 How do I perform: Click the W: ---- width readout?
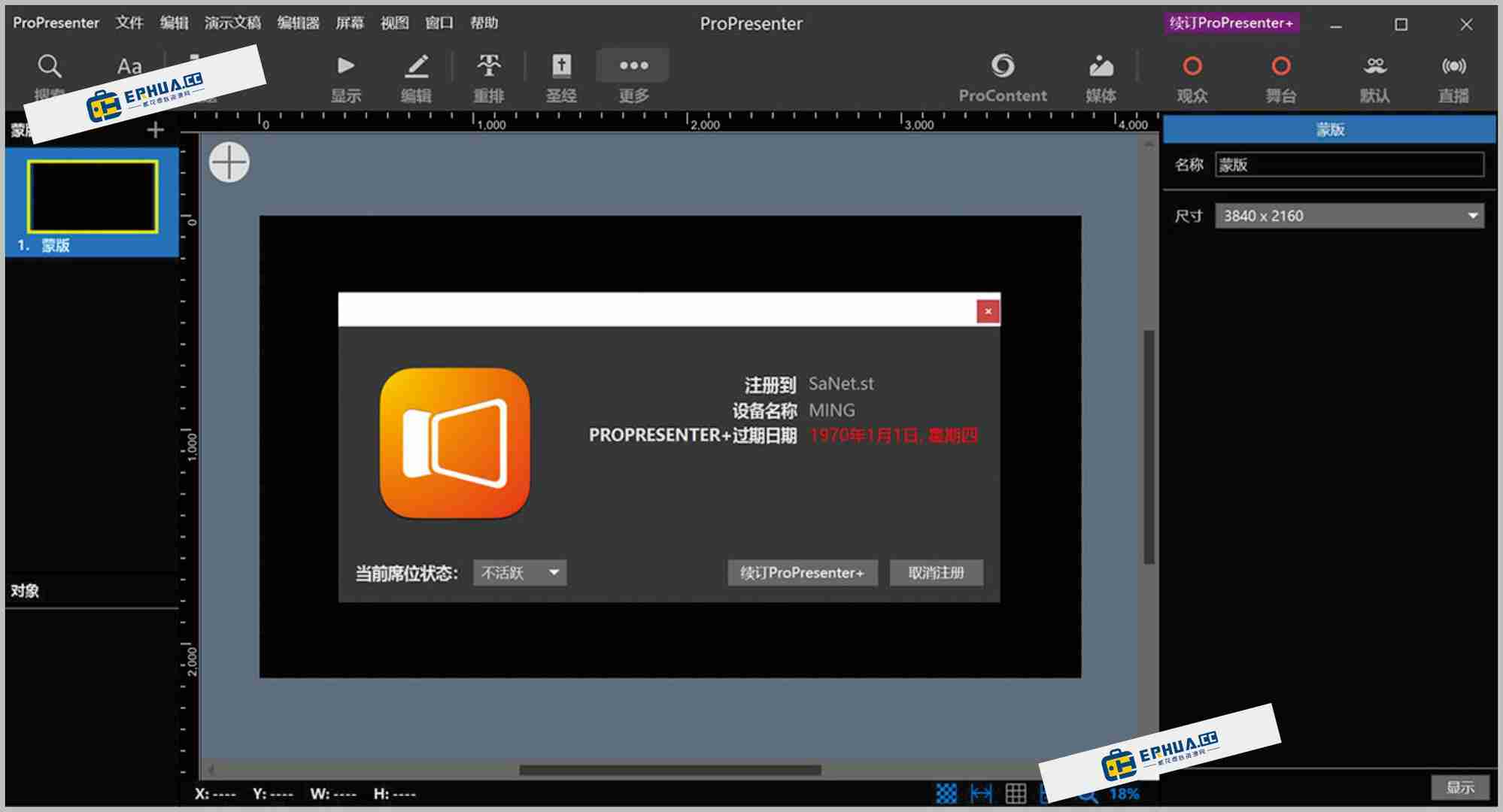click(x=333, y=793)
